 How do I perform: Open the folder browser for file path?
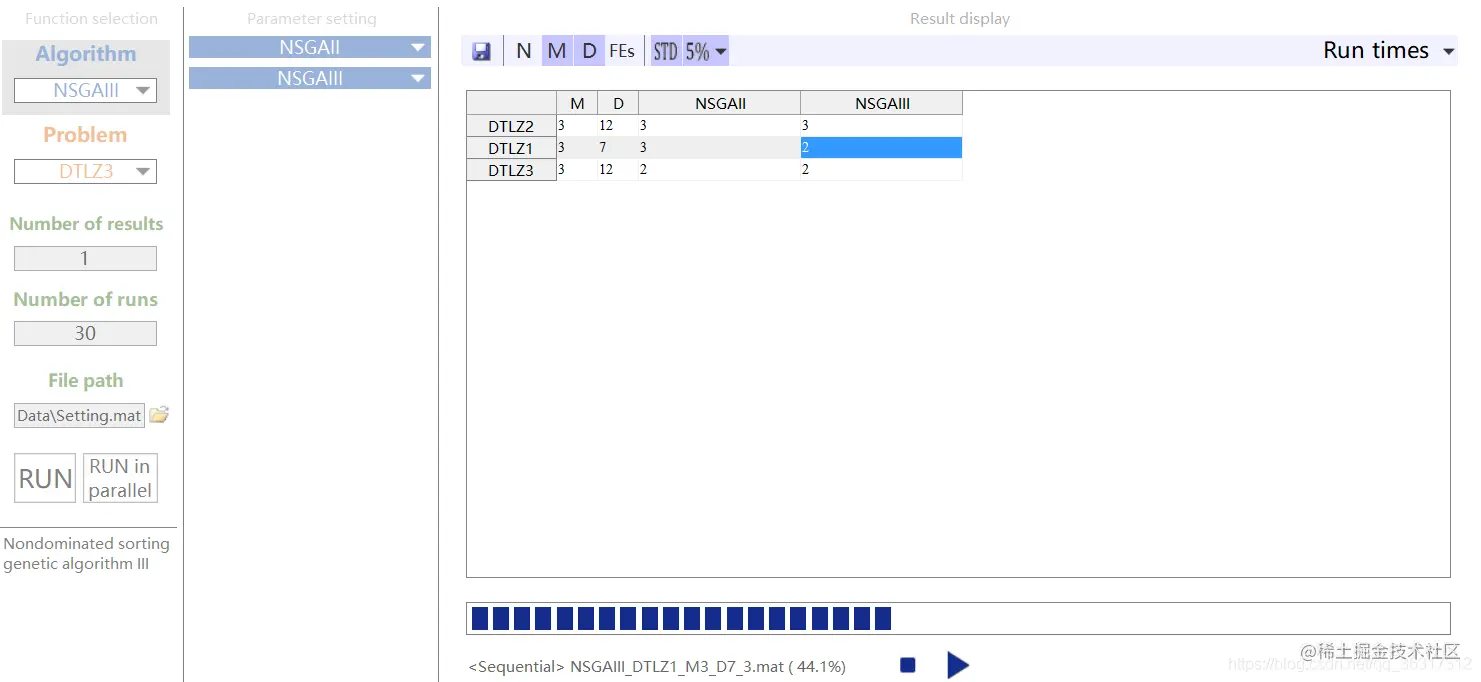(158, 415)
